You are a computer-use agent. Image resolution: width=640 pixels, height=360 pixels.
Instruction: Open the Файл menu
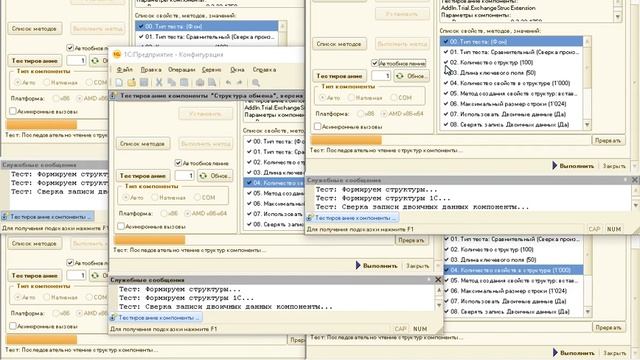(x=124, y=69)
